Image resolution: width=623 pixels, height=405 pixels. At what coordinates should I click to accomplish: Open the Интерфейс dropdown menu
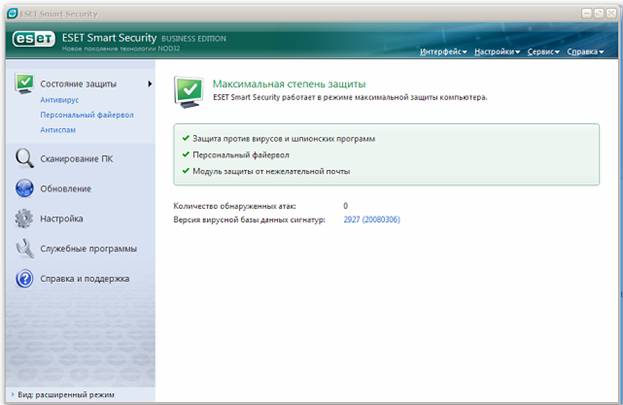coord(443,51)
